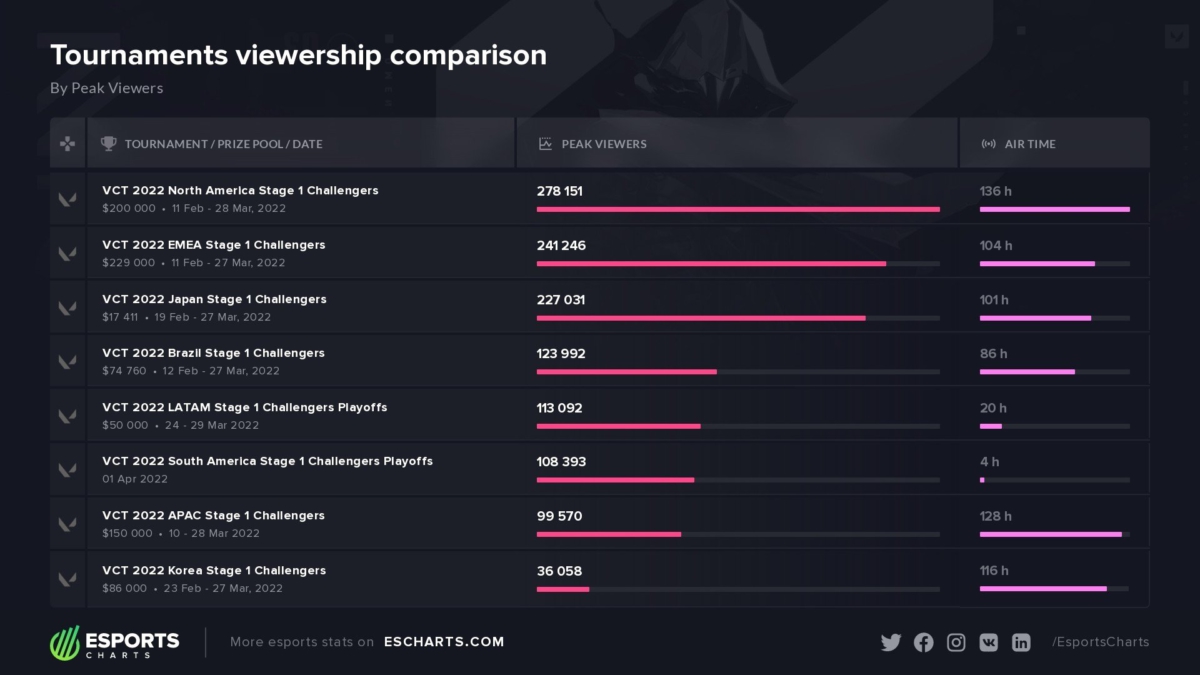The image size is (1200, 675).
Task: Click the Instagram icon
Action: click(x=956, y=642)
